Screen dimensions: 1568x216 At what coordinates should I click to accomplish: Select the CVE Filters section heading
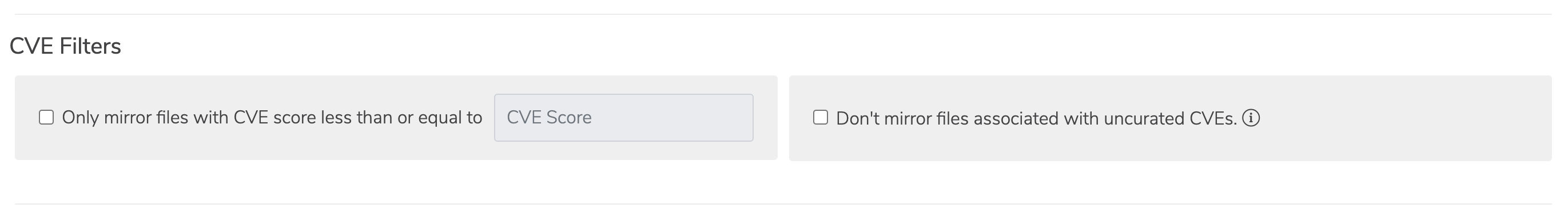[65, 46]
